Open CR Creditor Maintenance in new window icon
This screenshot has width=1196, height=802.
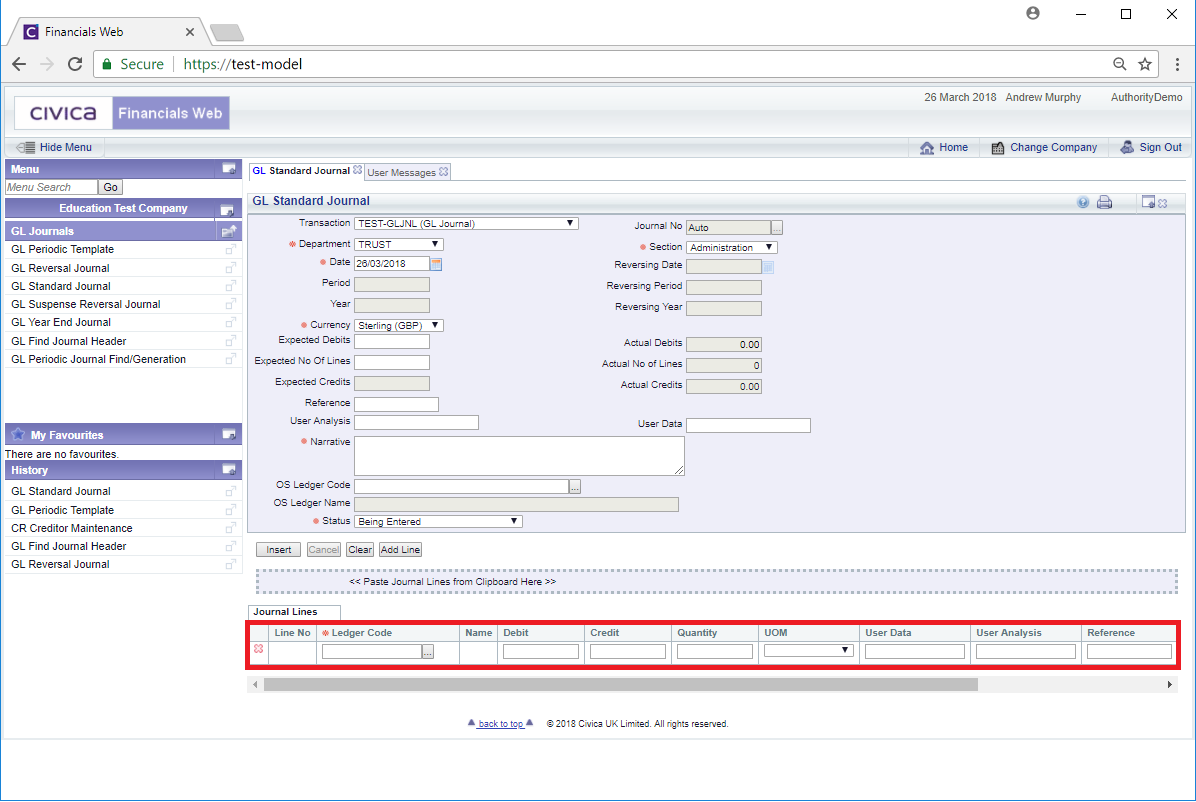coord(230,528)
